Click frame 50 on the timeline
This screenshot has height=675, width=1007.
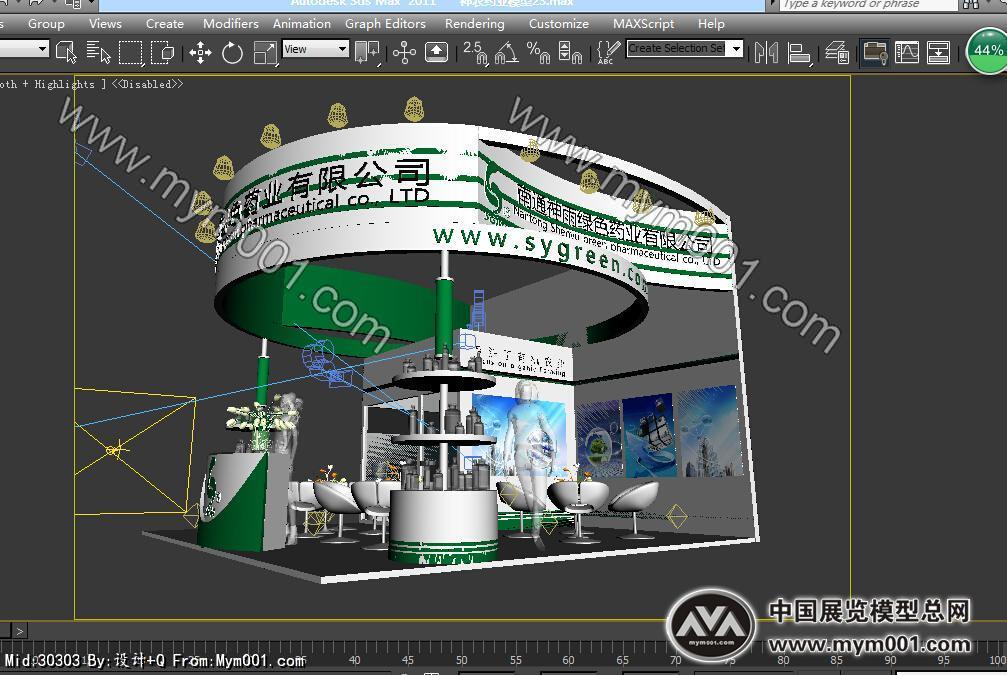[462, 660]
